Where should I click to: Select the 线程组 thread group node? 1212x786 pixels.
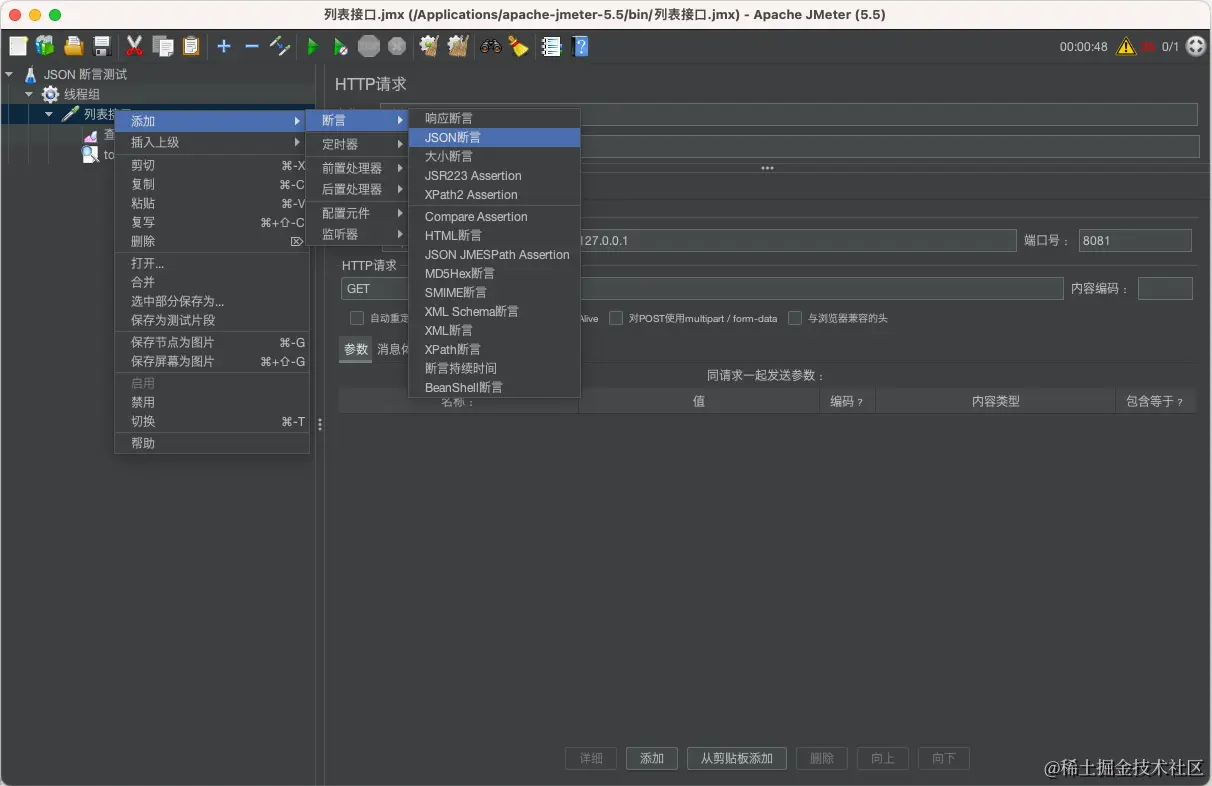[x=82, y=94]
